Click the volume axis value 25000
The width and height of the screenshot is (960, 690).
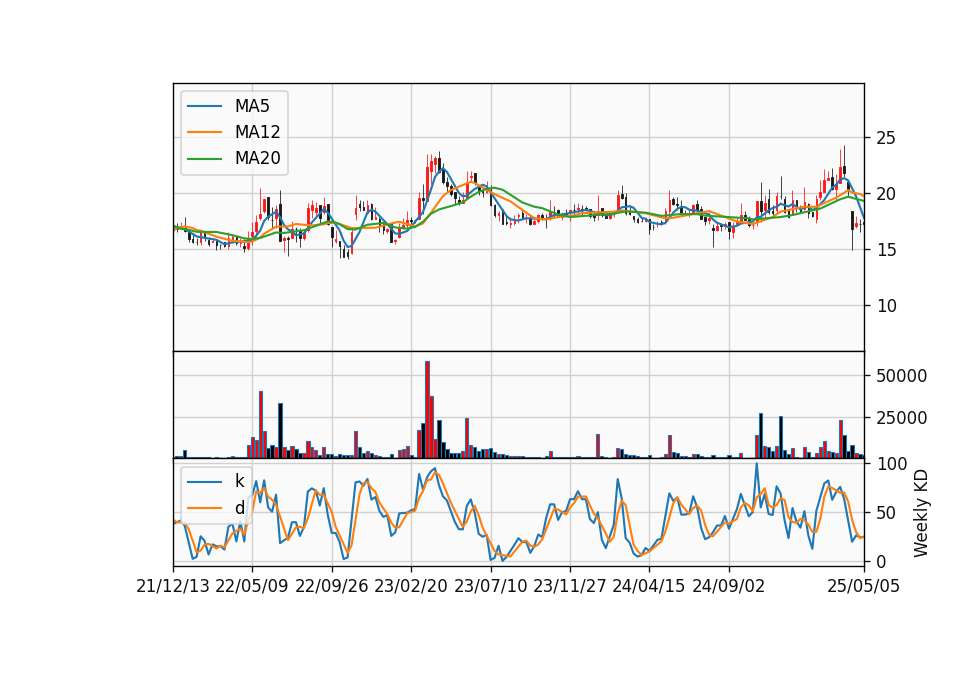tap(901, 418)
